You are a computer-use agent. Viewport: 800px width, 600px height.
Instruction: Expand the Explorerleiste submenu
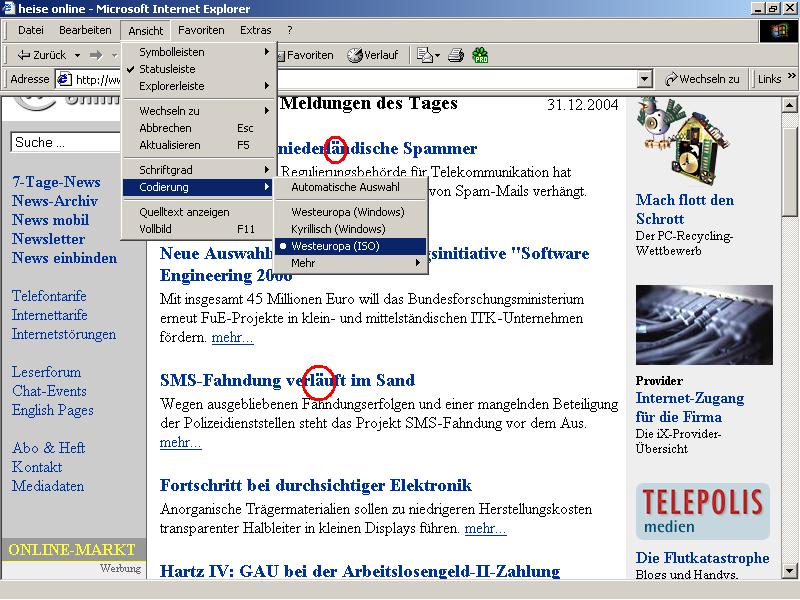click(x=199, y=86)
